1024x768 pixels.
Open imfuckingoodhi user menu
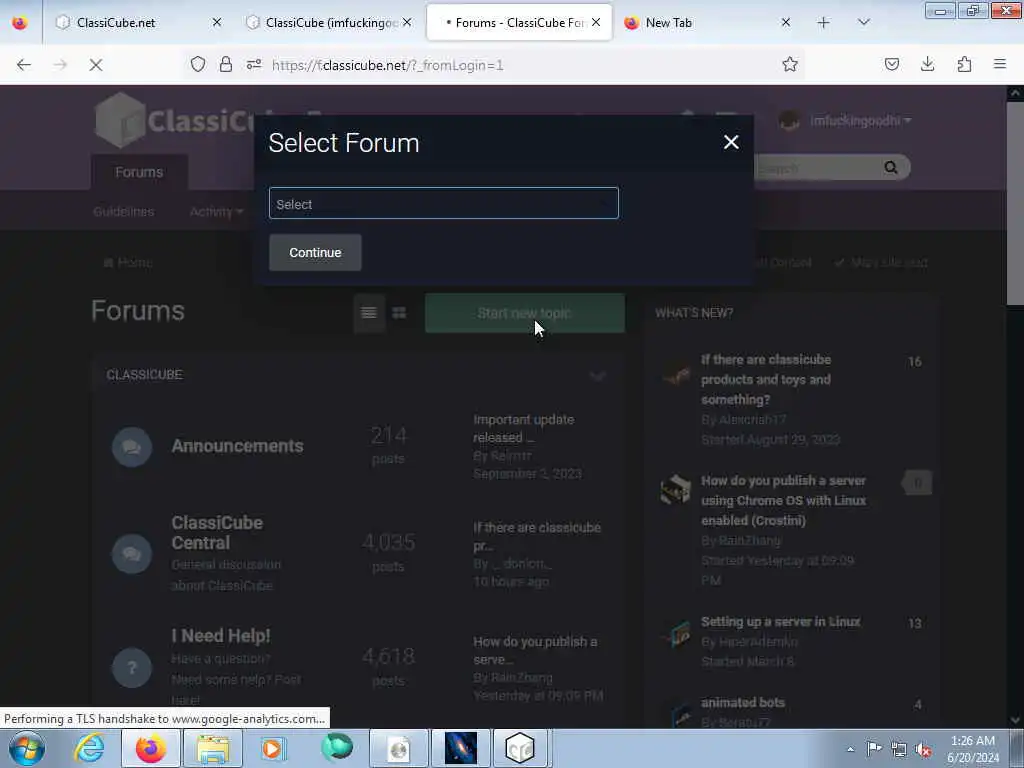pyautogui.click(x=860, y=121)
